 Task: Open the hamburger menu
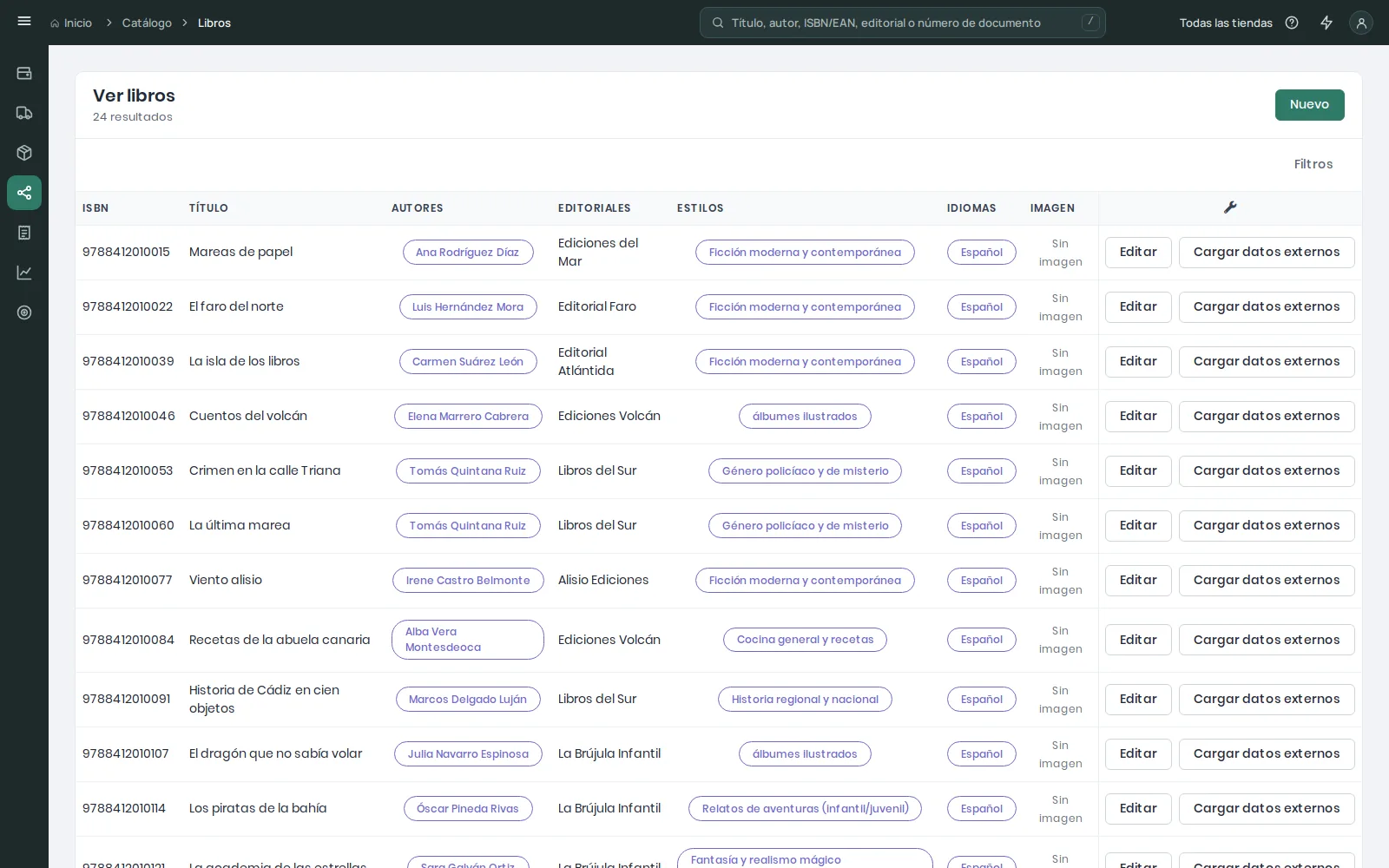[24, 22]
